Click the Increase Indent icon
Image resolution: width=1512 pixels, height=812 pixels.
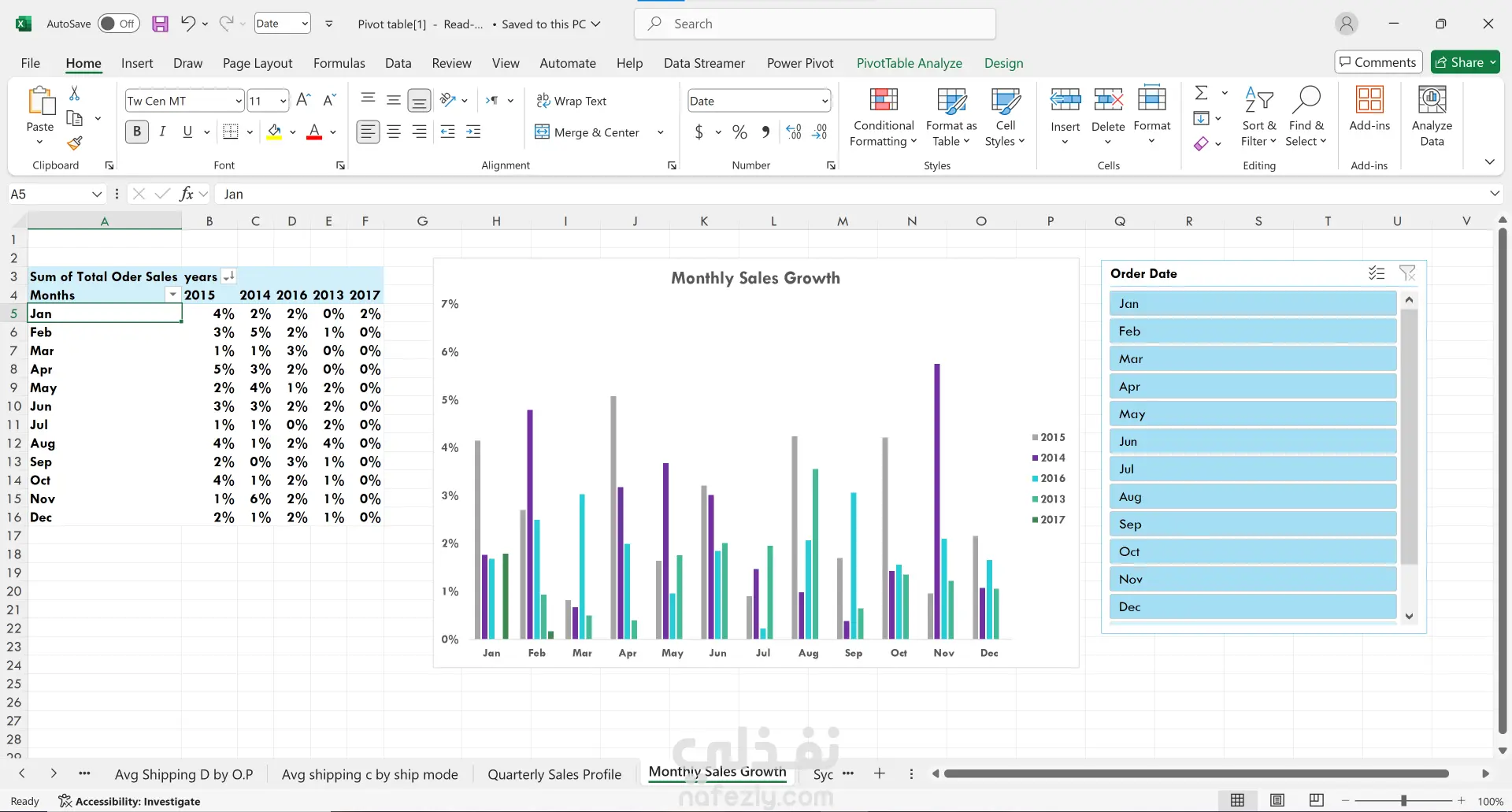click(473, 132)
